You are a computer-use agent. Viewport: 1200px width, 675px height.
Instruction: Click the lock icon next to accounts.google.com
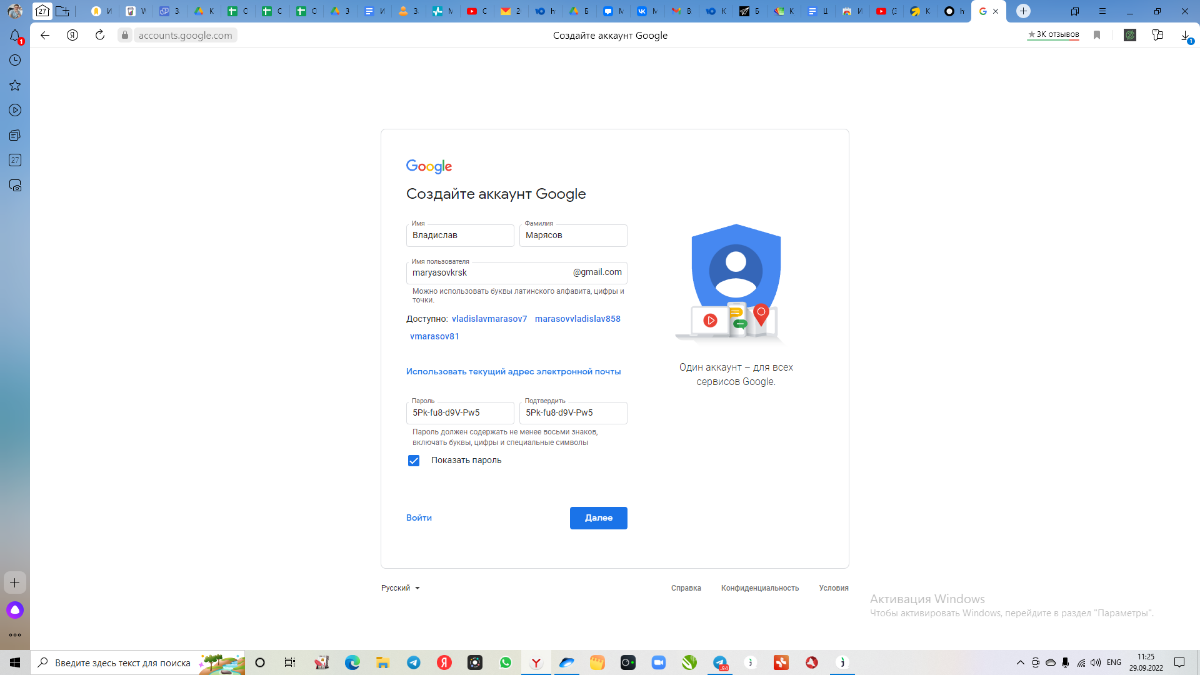124,35
